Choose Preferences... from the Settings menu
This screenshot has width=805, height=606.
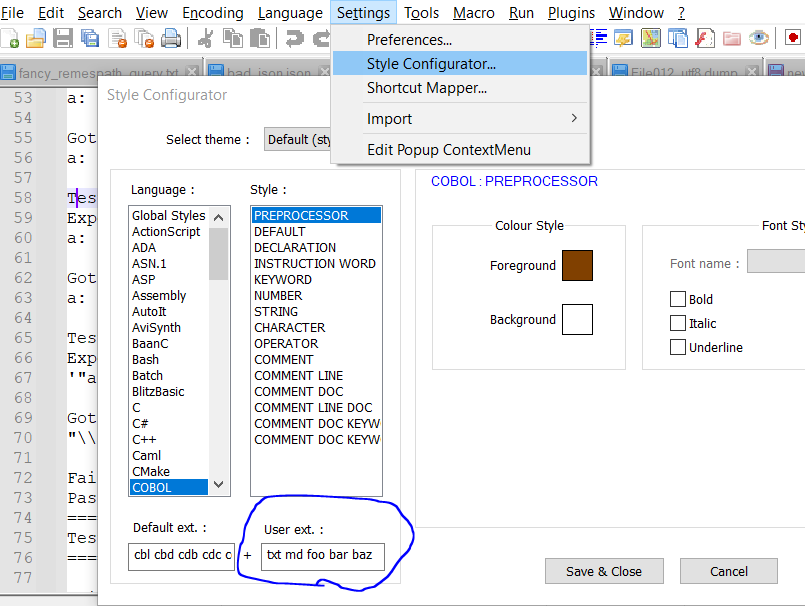(x=460, y=40)
